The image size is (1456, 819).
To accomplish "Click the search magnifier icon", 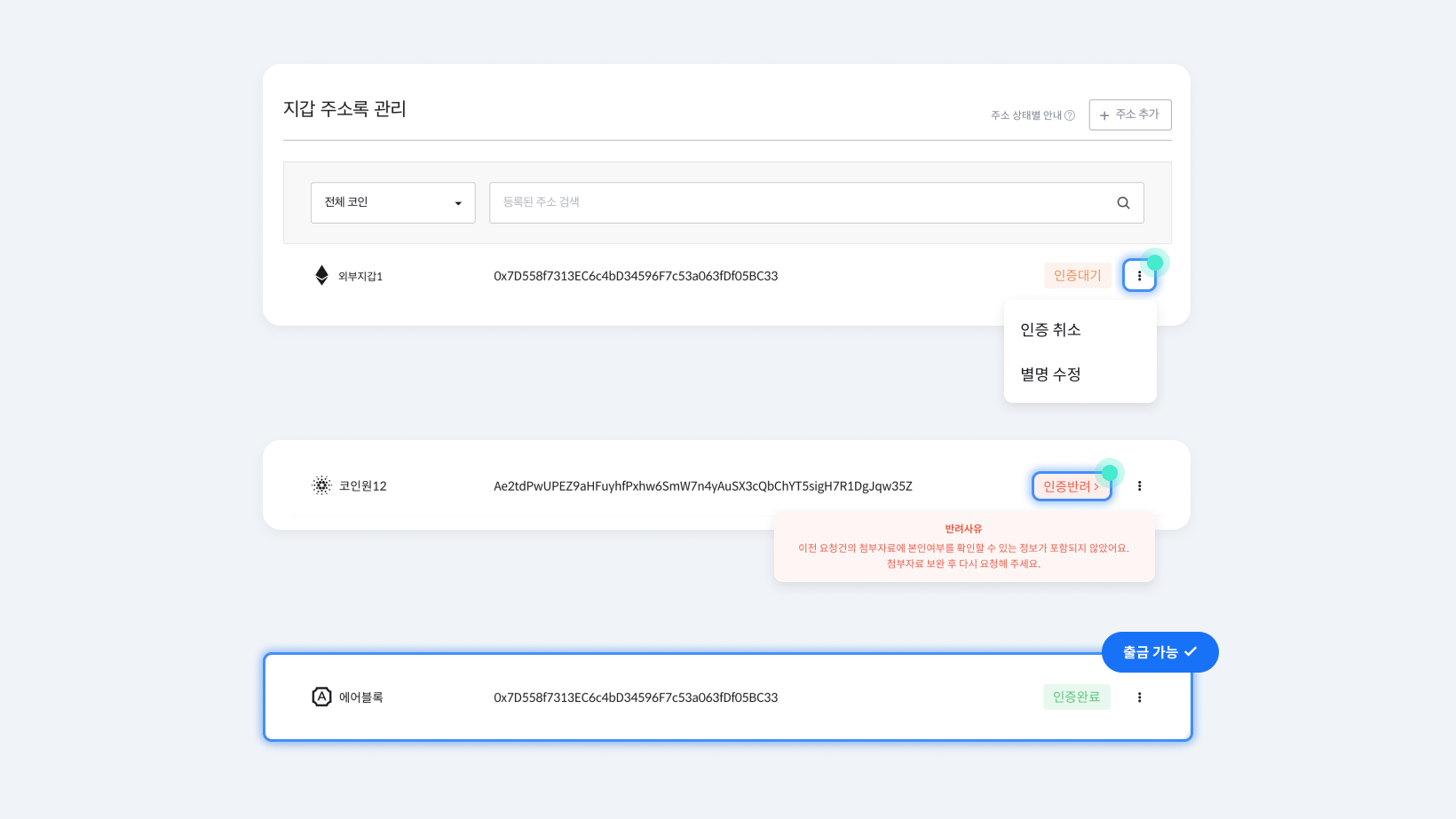I will [x=1123, y=203].
